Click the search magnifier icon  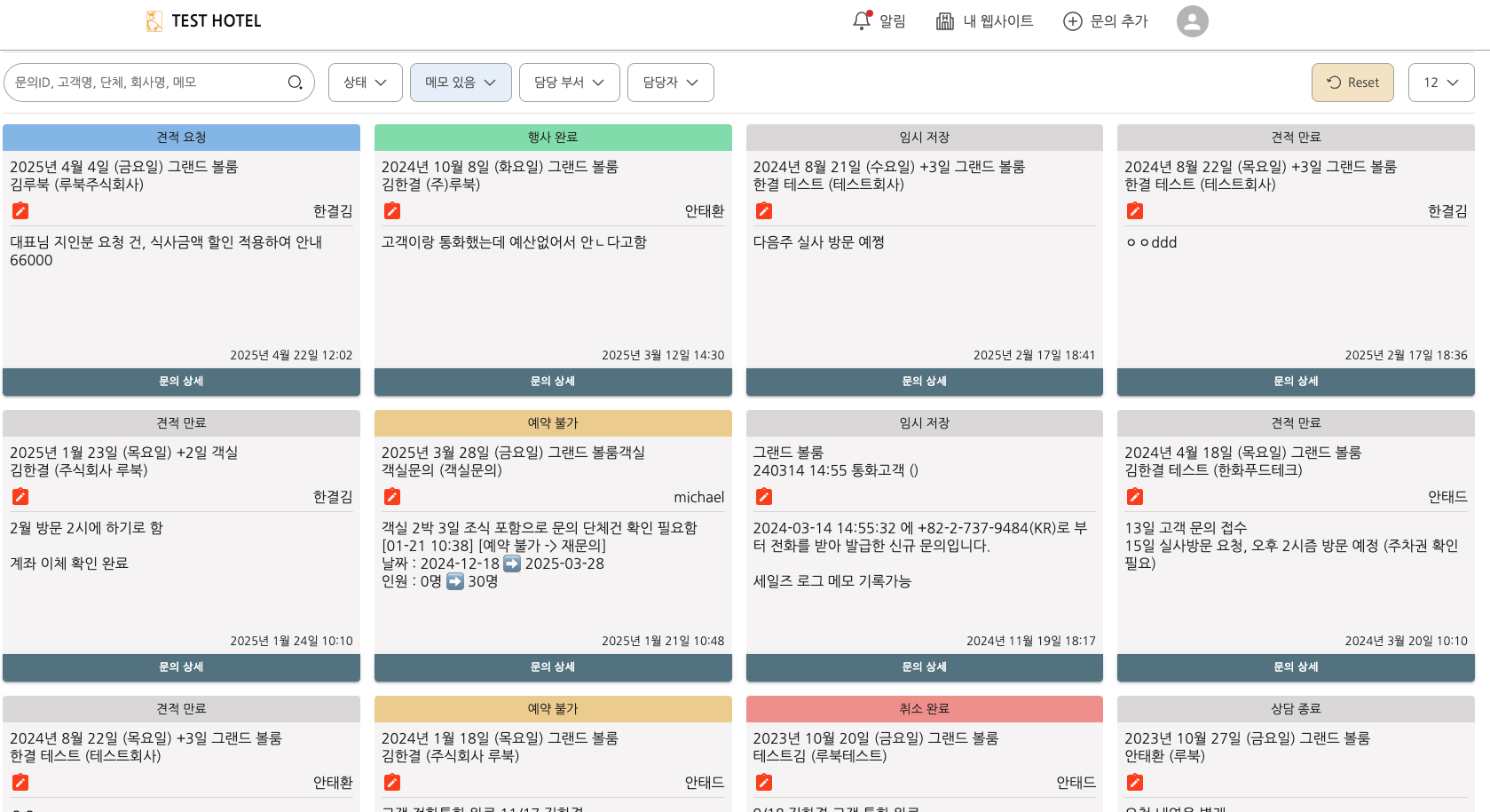point(296,83)
